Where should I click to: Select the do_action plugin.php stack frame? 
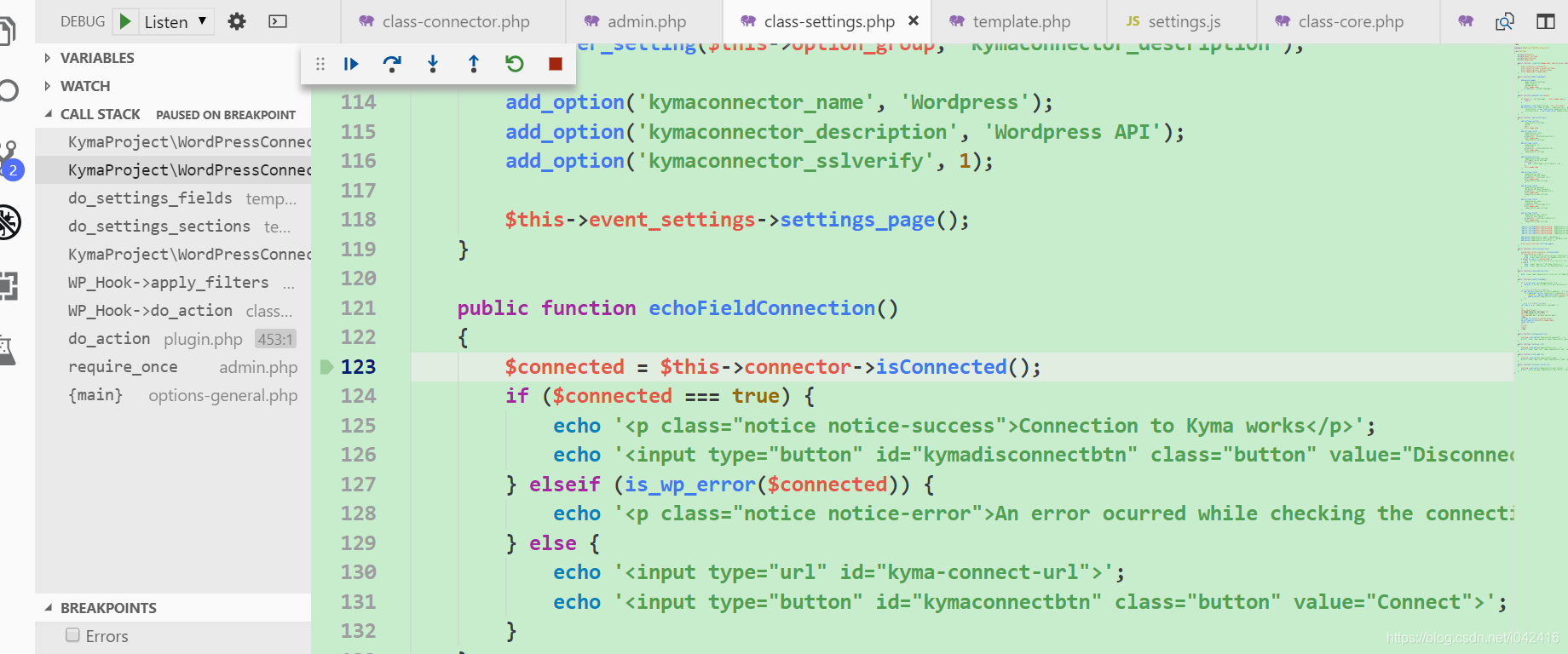[173, 339]
